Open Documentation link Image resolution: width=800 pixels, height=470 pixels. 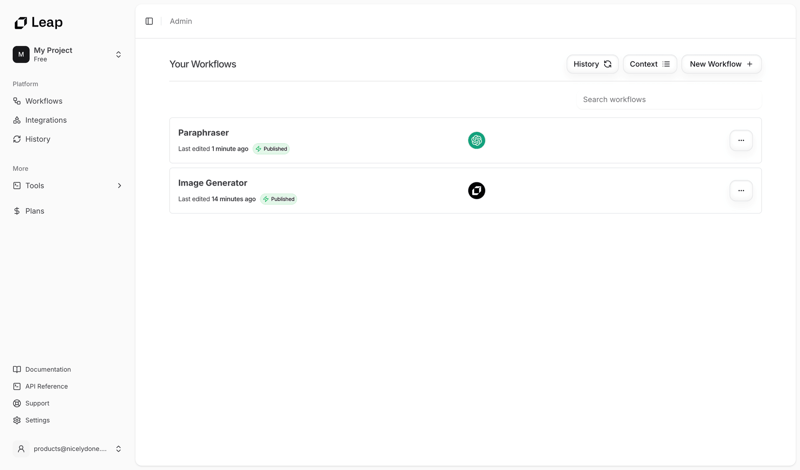[x=48, y=369]
